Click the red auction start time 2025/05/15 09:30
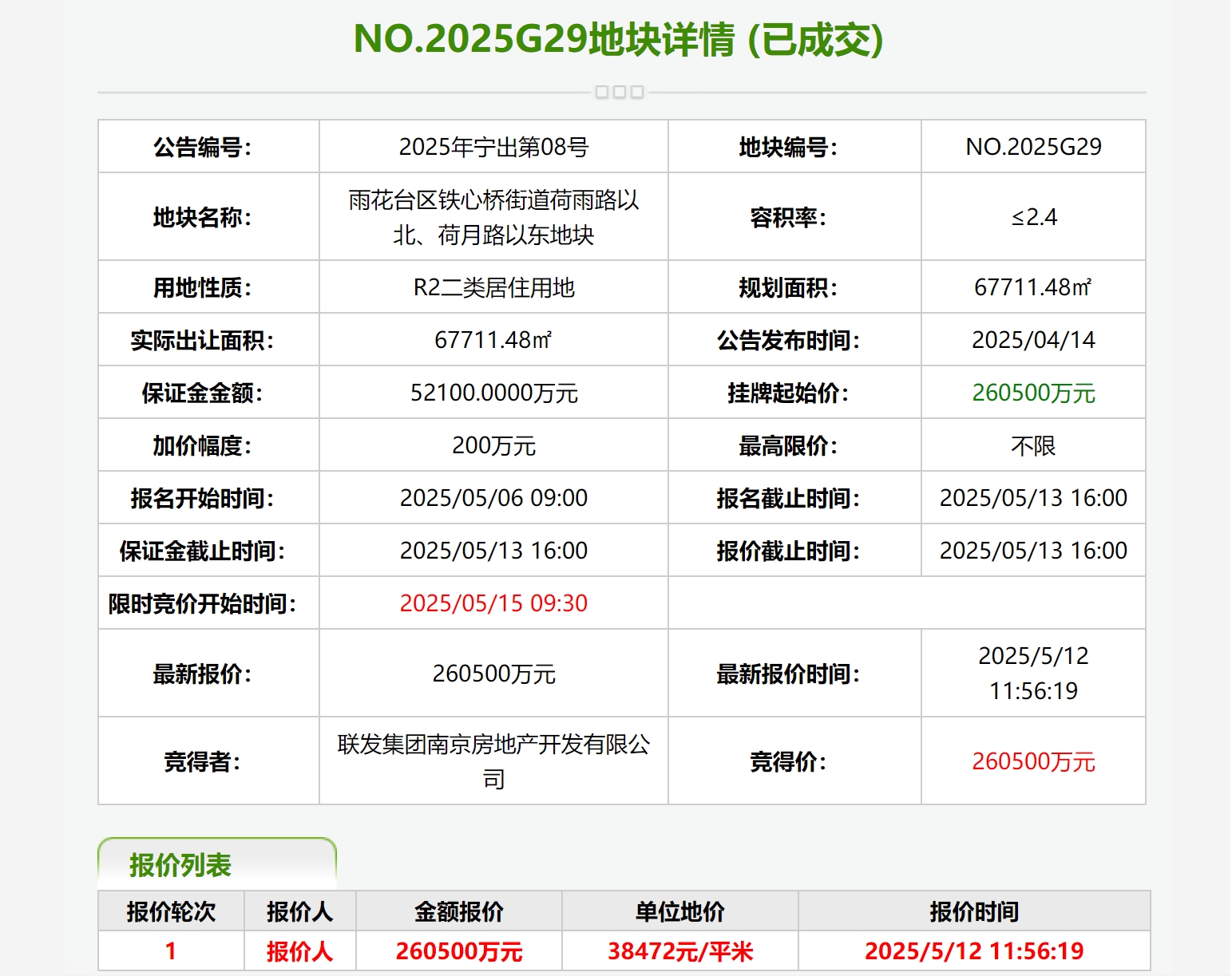This screenshot has width=1232, height=976. coord(493,603)
